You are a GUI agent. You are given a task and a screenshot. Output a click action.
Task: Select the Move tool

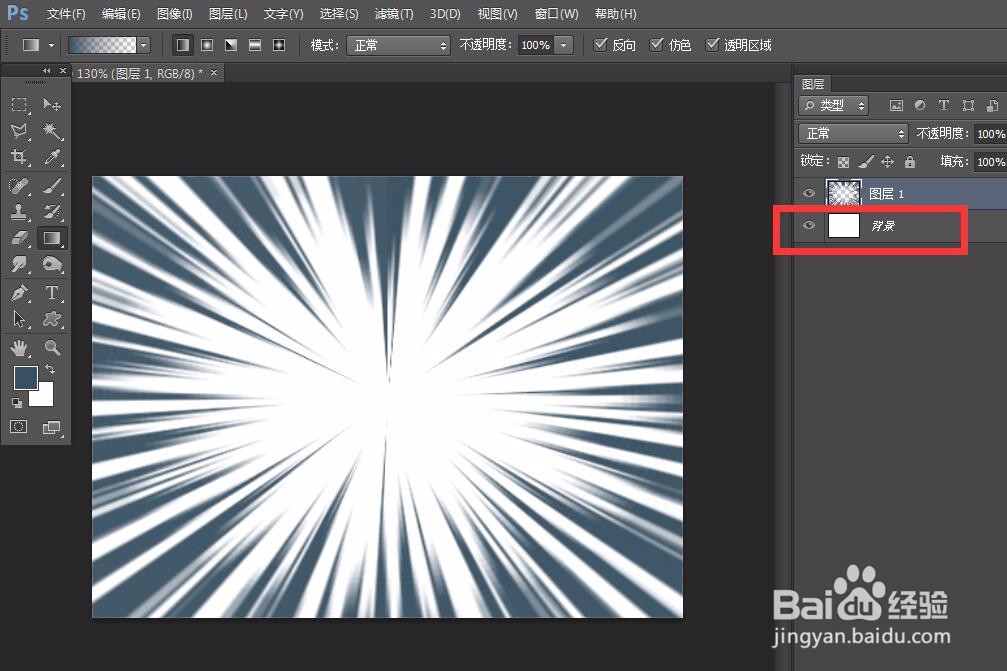click(x=51, y=105)
